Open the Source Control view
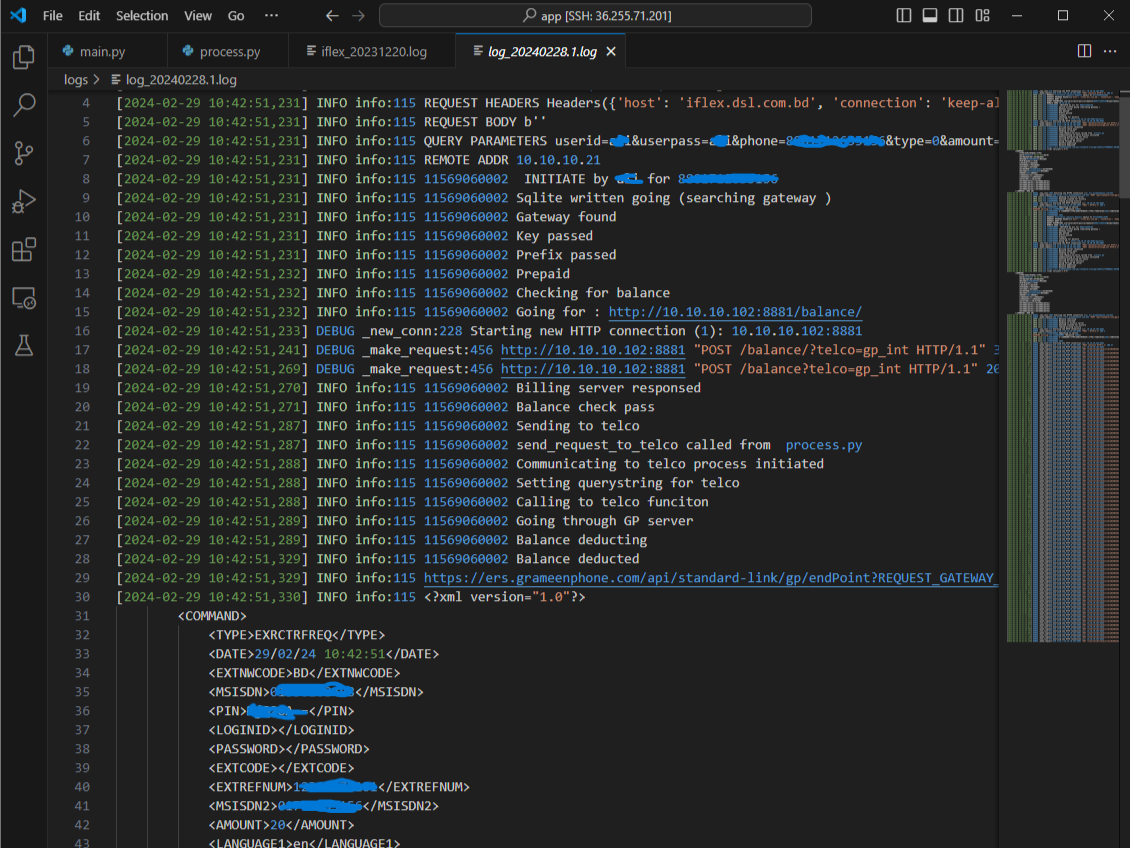The image size is (1130, 848). point(23,153)
